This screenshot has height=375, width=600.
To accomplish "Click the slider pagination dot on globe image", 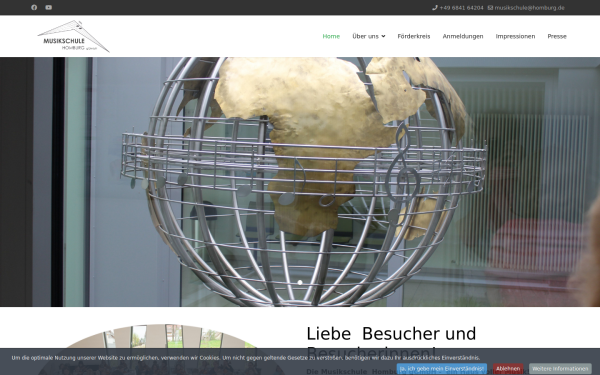I will pyautogui.click(x=300, y=282).
